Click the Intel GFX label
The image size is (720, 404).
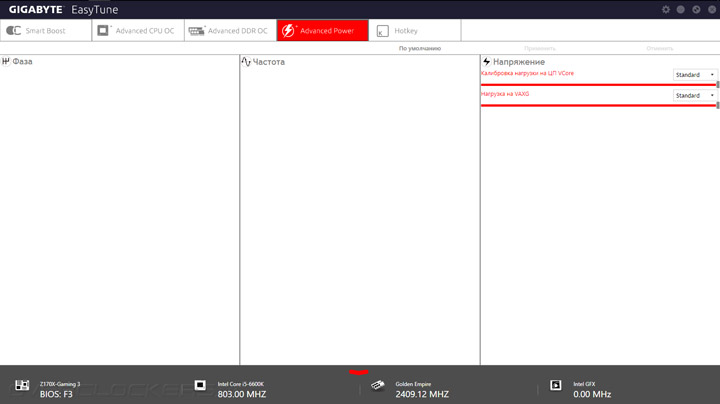(x=584, y=384)
